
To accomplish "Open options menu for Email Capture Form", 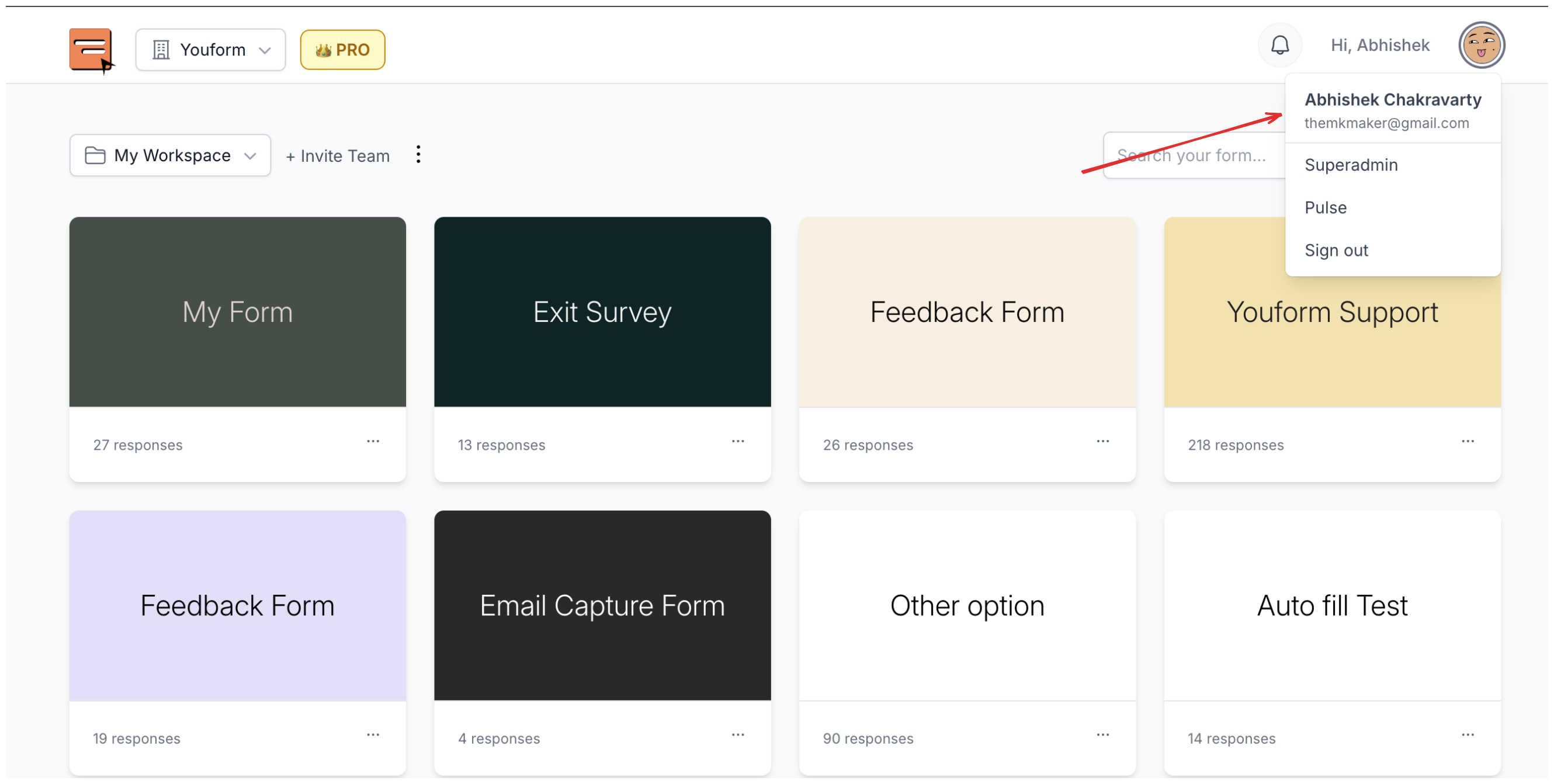I will pos(738,736).
